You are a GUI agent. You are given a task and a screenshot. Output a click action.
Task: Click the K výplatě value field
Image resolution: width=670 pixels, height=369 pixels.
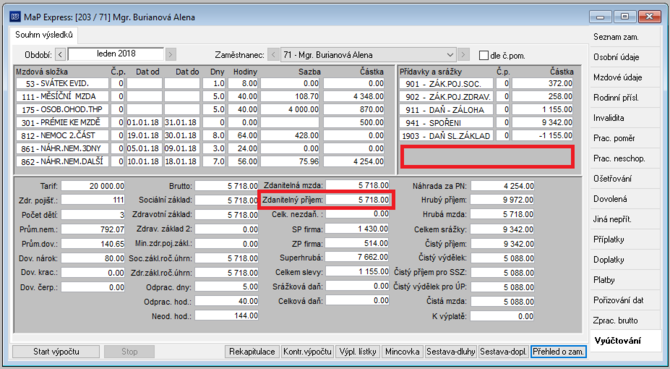(x=503, y=316)
